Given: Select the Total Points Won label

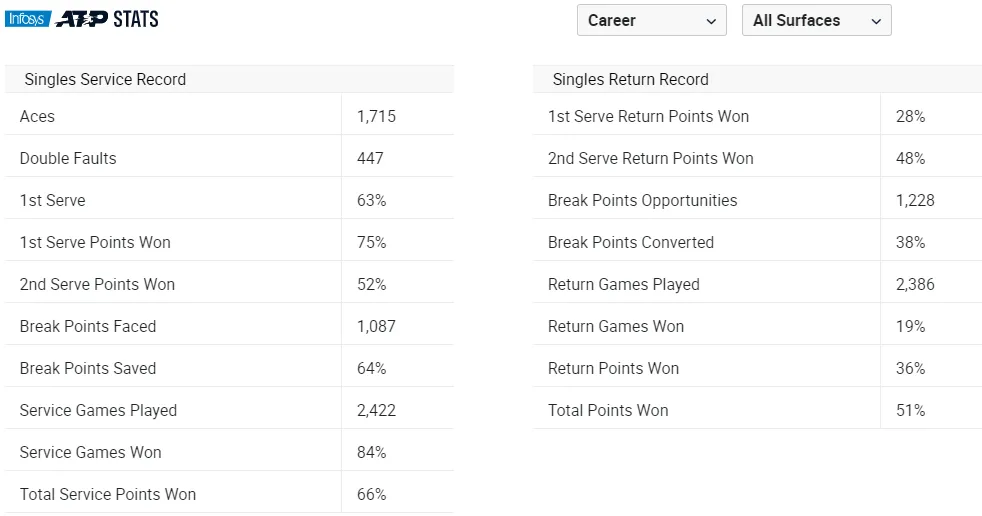Looking at the screenshot, I should [x=608, y=410].
